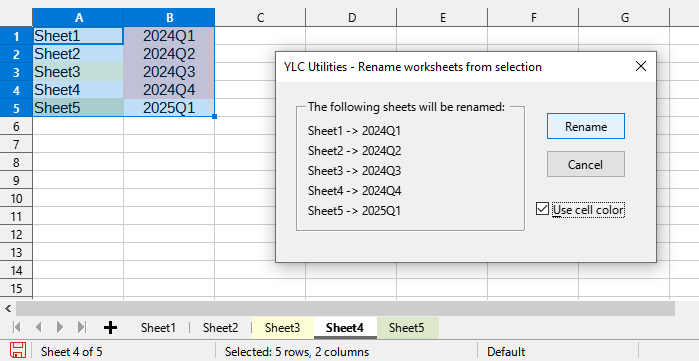Select row 12 header

point(16,234)
